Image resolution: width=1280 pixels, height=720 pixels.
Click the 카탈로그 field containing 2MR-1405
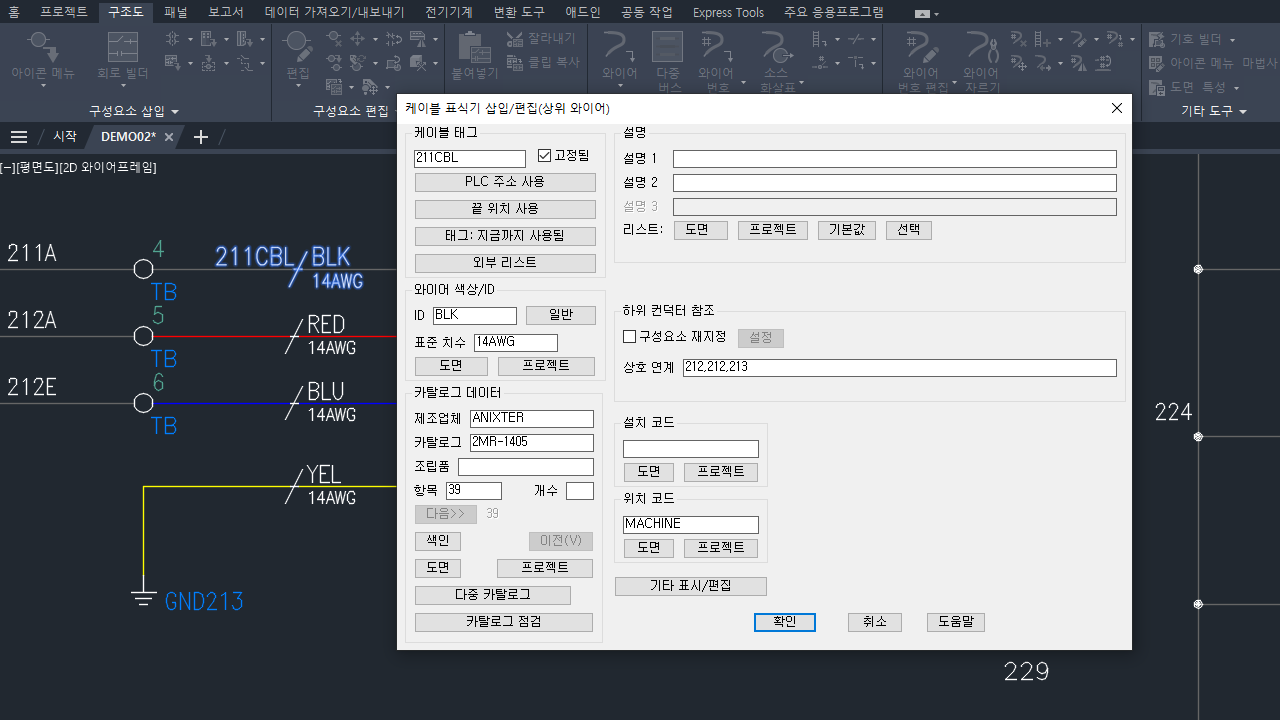[x=532, y=442]
